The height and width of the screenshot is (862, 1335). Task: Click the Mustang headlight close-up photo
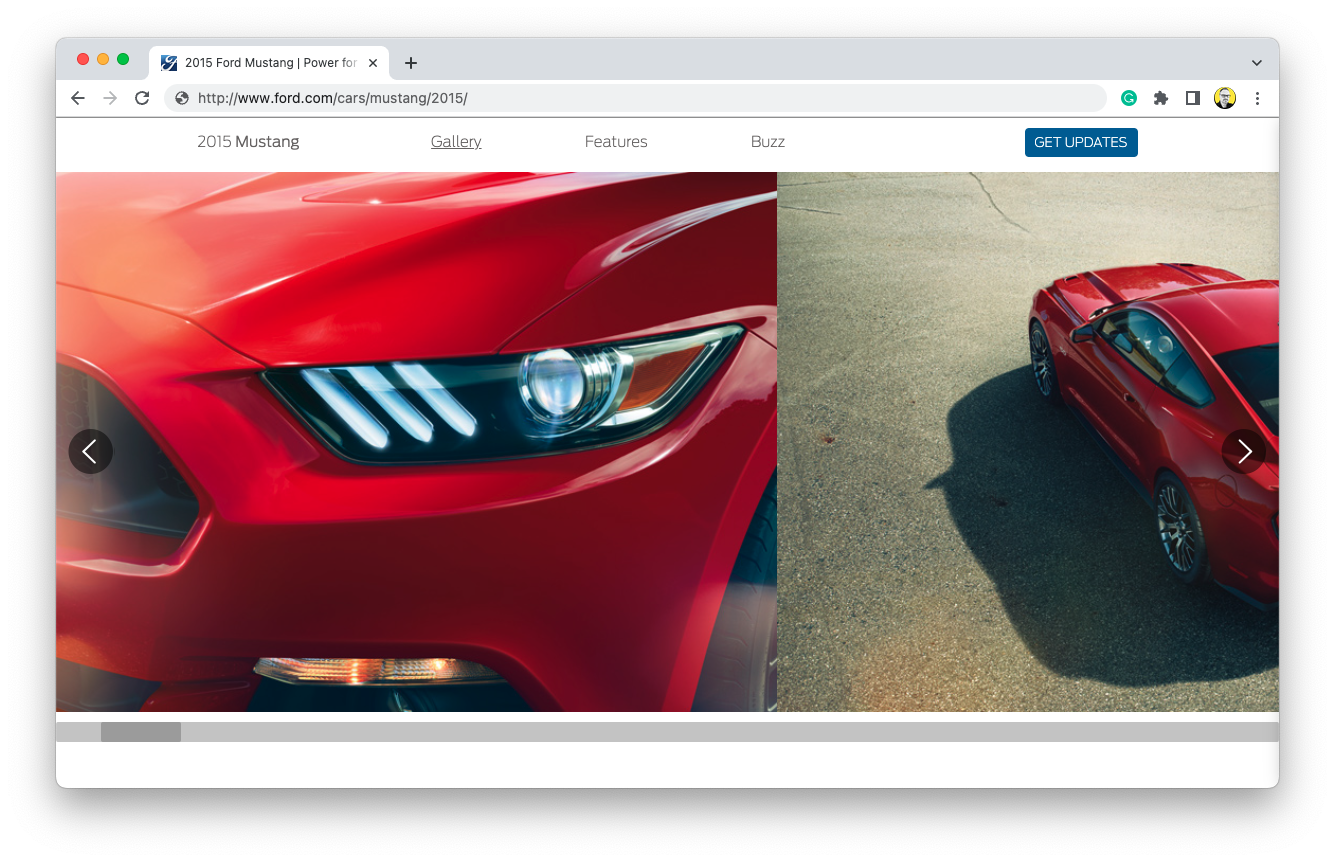(416, 442)
